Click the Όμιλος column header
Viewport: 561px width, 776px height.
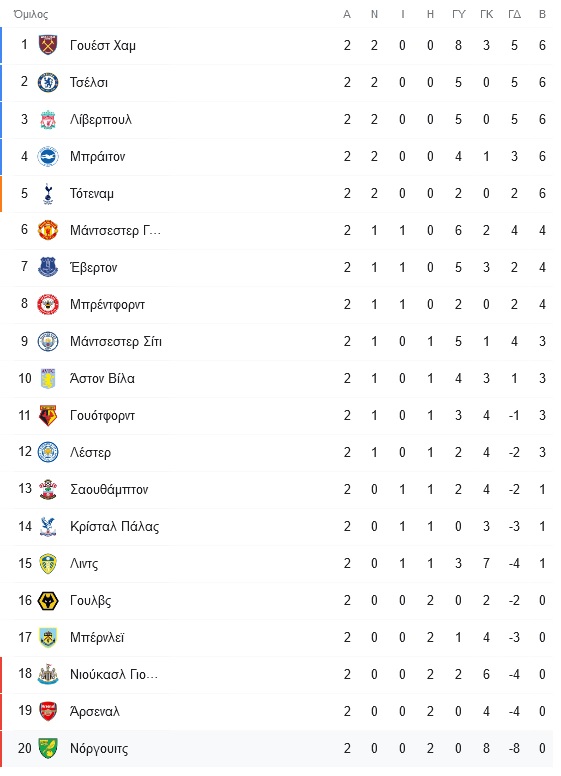pos(31,14)
